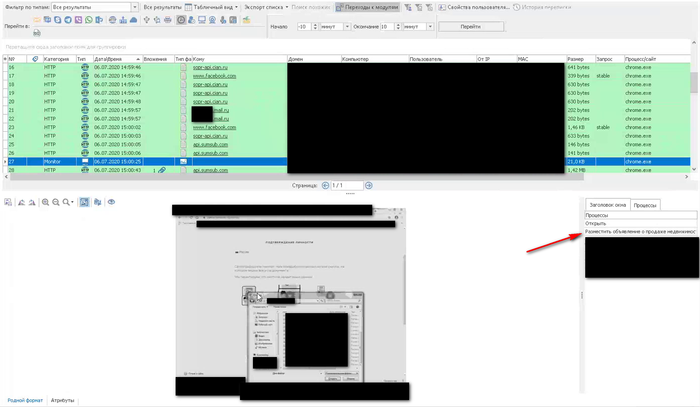Open api.sumsub.com link in row 25
The width and height of the screenshot is (700, 407).
[x=210, y=145]
